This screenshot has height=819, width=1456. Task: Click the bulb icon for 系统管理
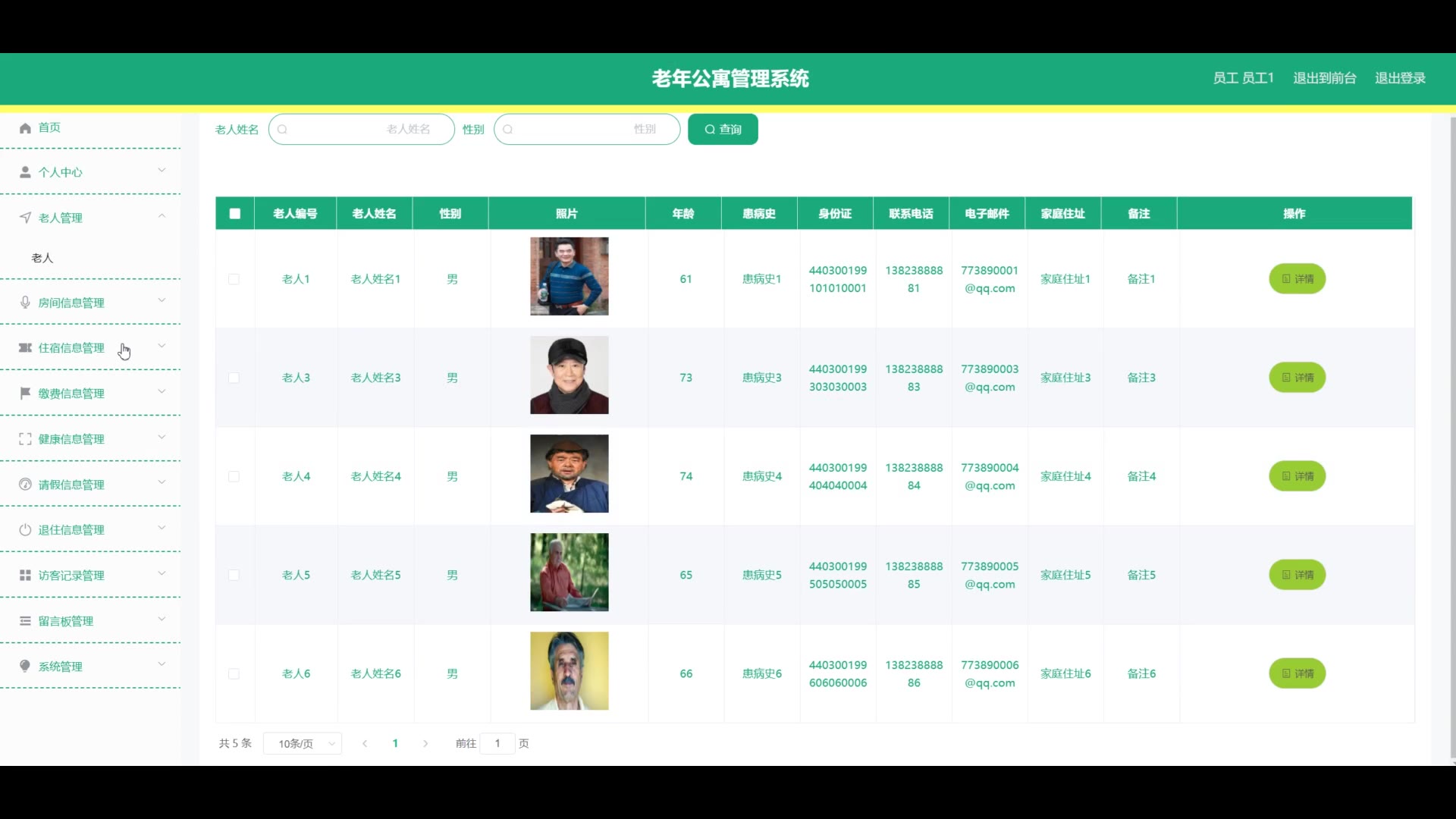pyautogui.click(x=25, y=666)
